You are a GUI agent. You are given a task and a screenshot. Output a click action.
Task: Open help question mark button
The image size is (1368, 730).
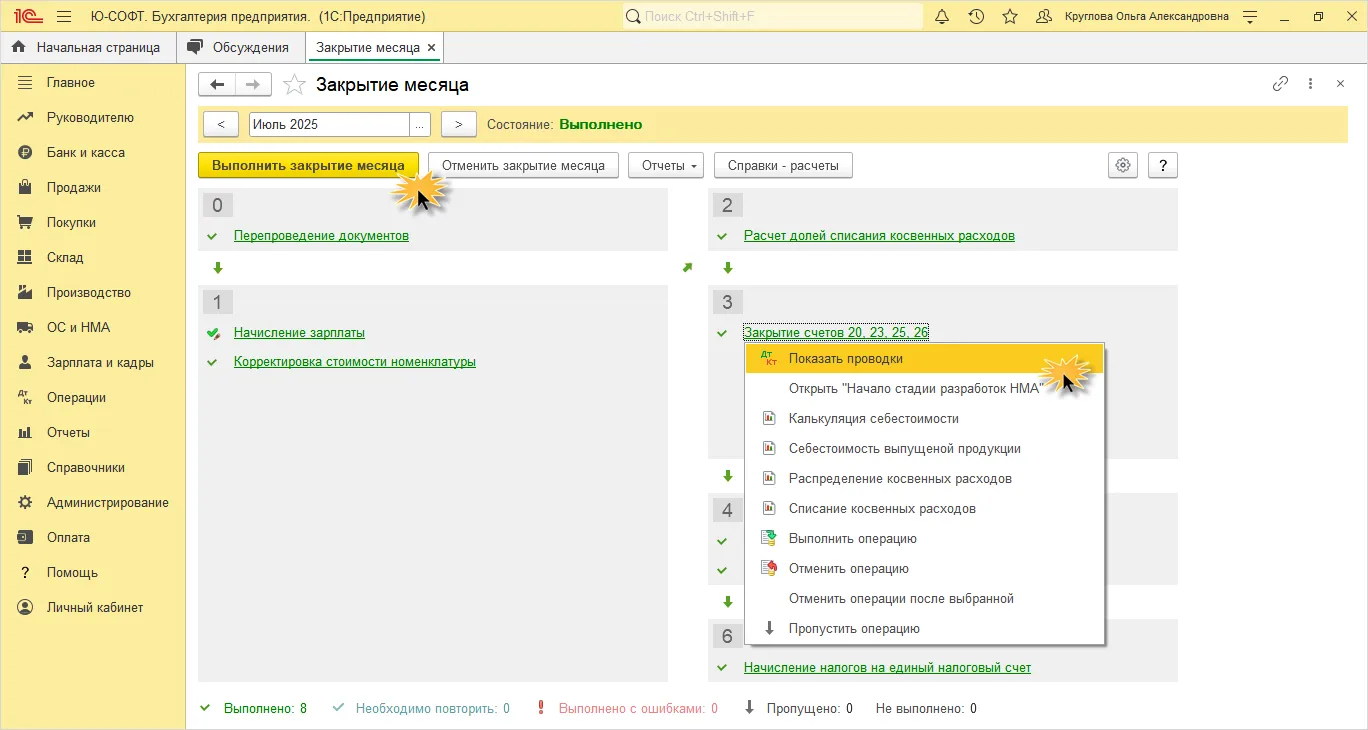click(x=1162, y=165)
